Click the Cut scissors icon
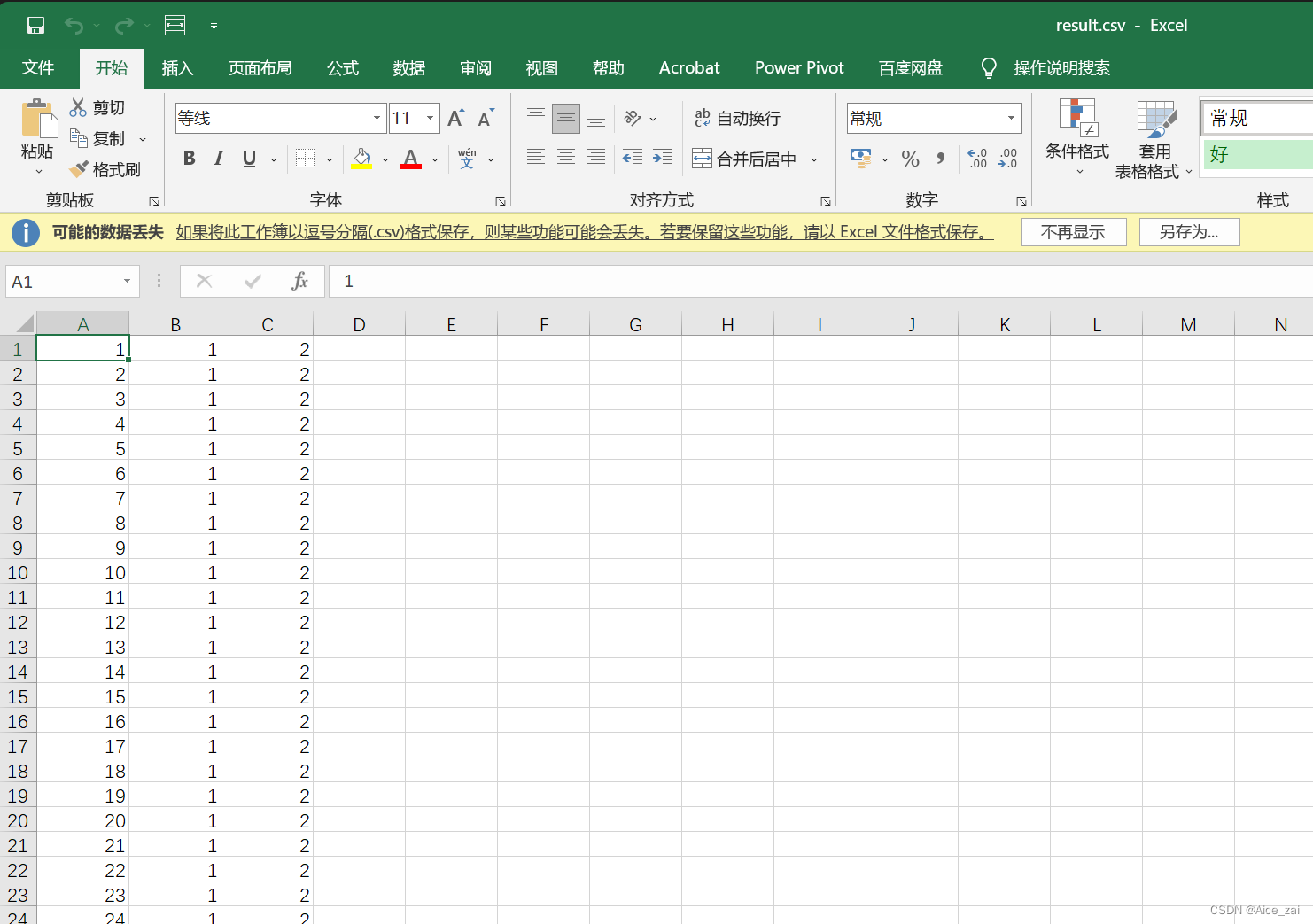Screen dimensions: 1313x924 [79, 107]
